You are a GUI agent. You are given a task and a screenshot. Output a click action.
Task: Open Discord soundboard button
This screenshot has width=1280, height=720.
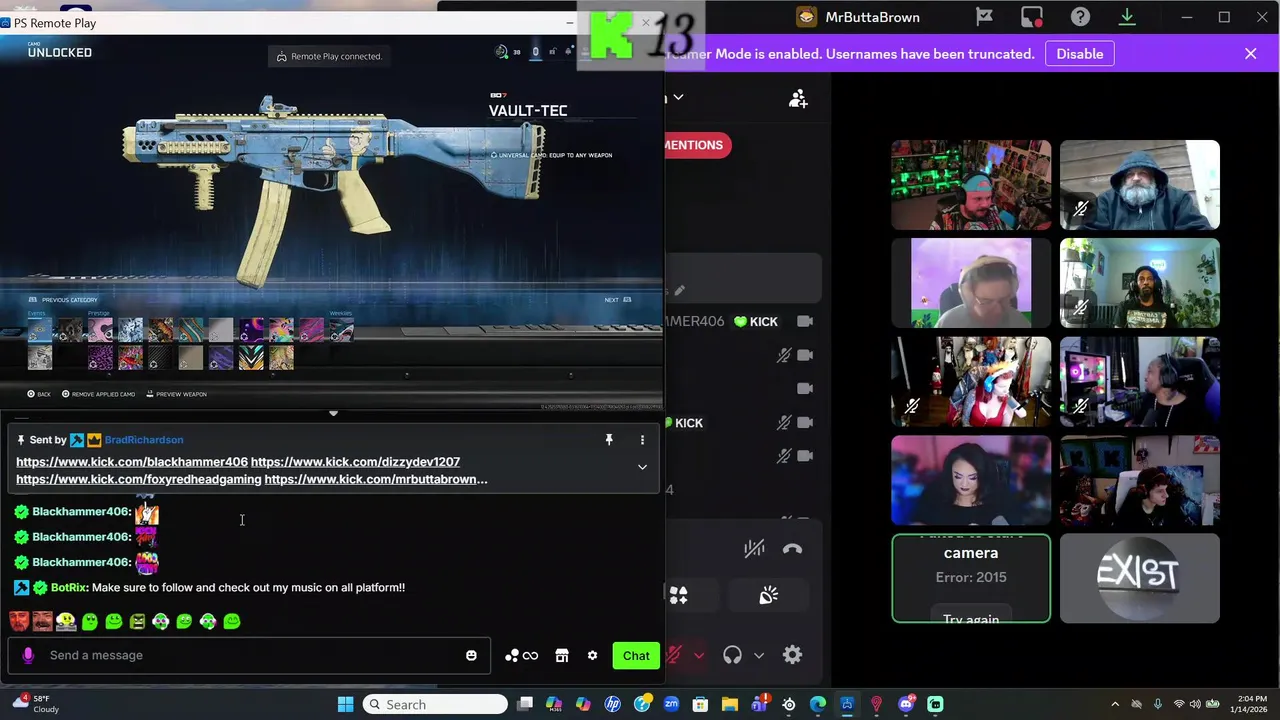(768, 595)
